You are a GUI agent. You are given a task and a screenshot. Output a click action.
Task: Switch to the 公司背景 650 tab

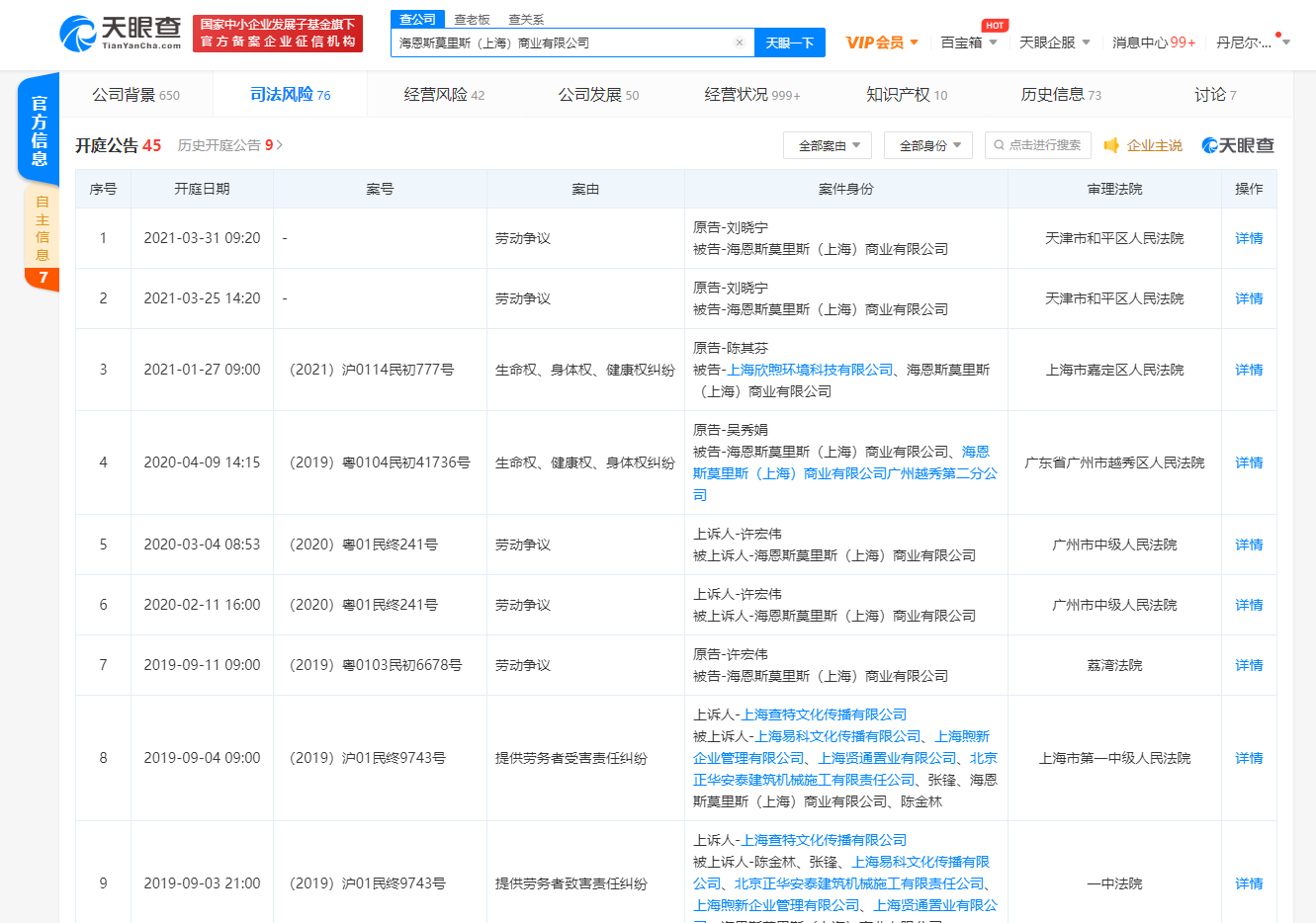(136, 95)
